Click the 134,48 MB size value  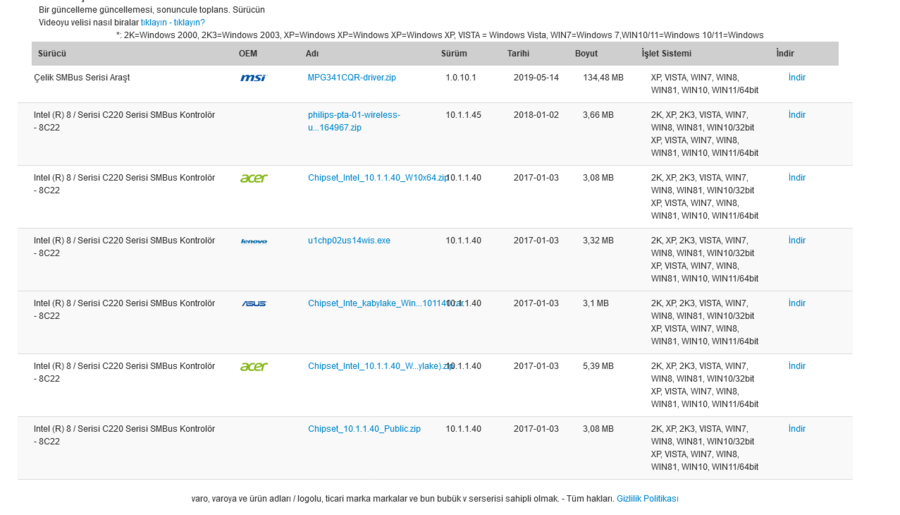coord(603,78)
